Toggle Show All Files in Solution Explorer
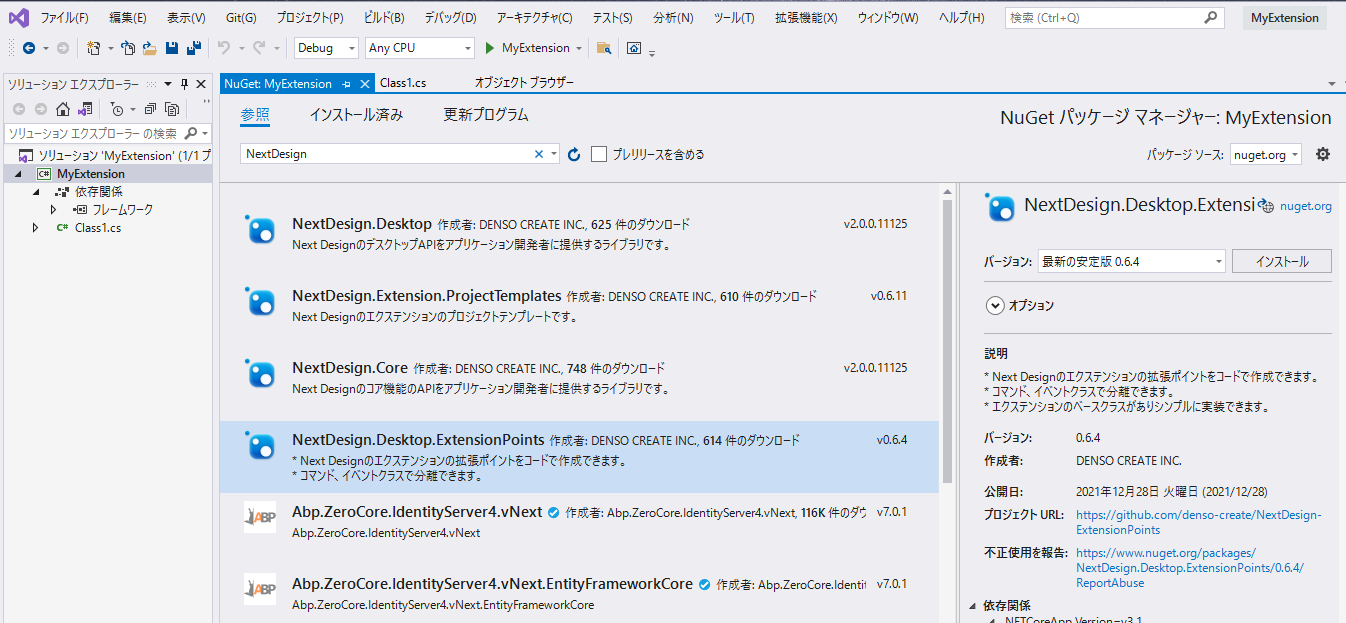 pos(172,109)
